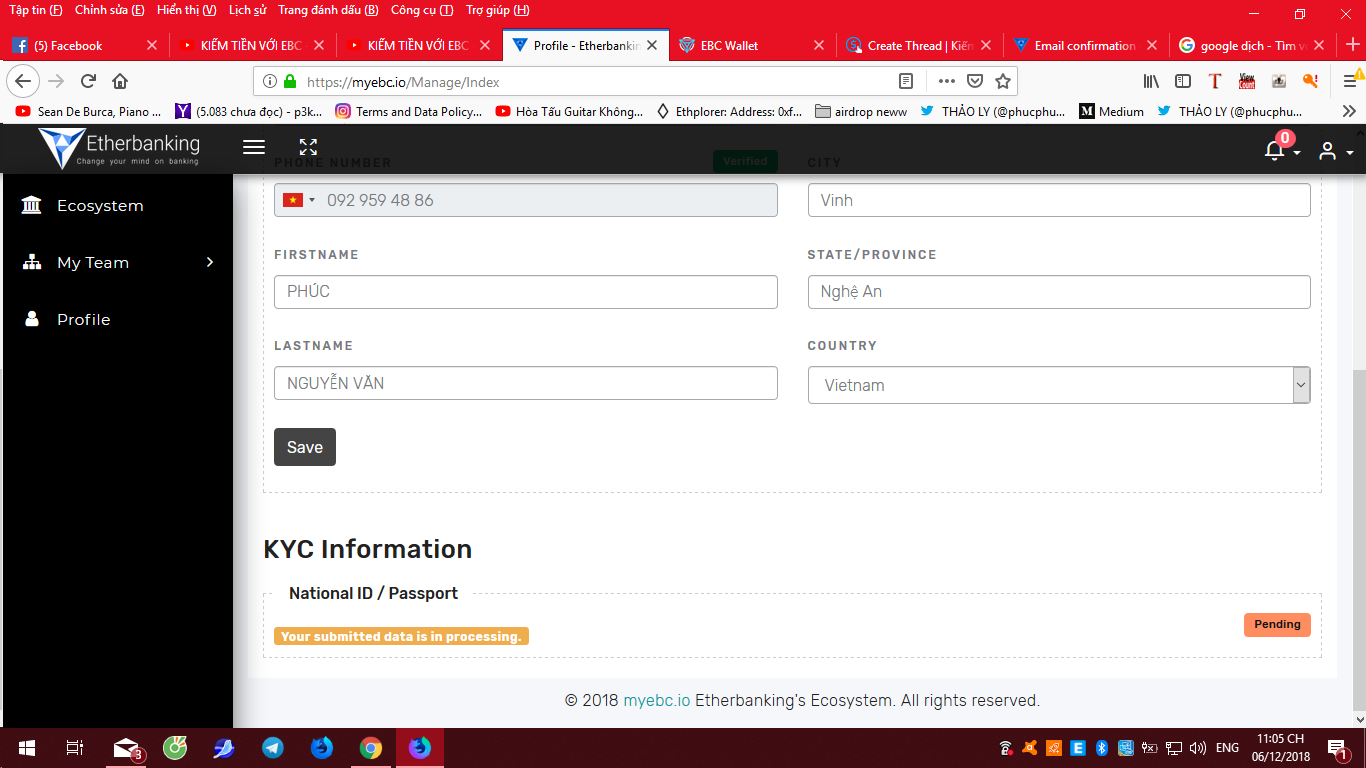Viewport: 1366px width, 768px height.
Task: Click the City input field
Action: pos(1059,200)
